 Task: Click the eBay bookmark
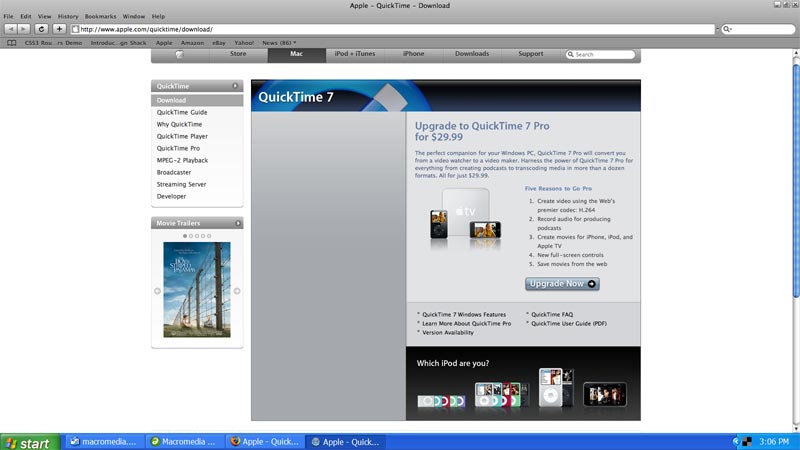tap(219, 43)
